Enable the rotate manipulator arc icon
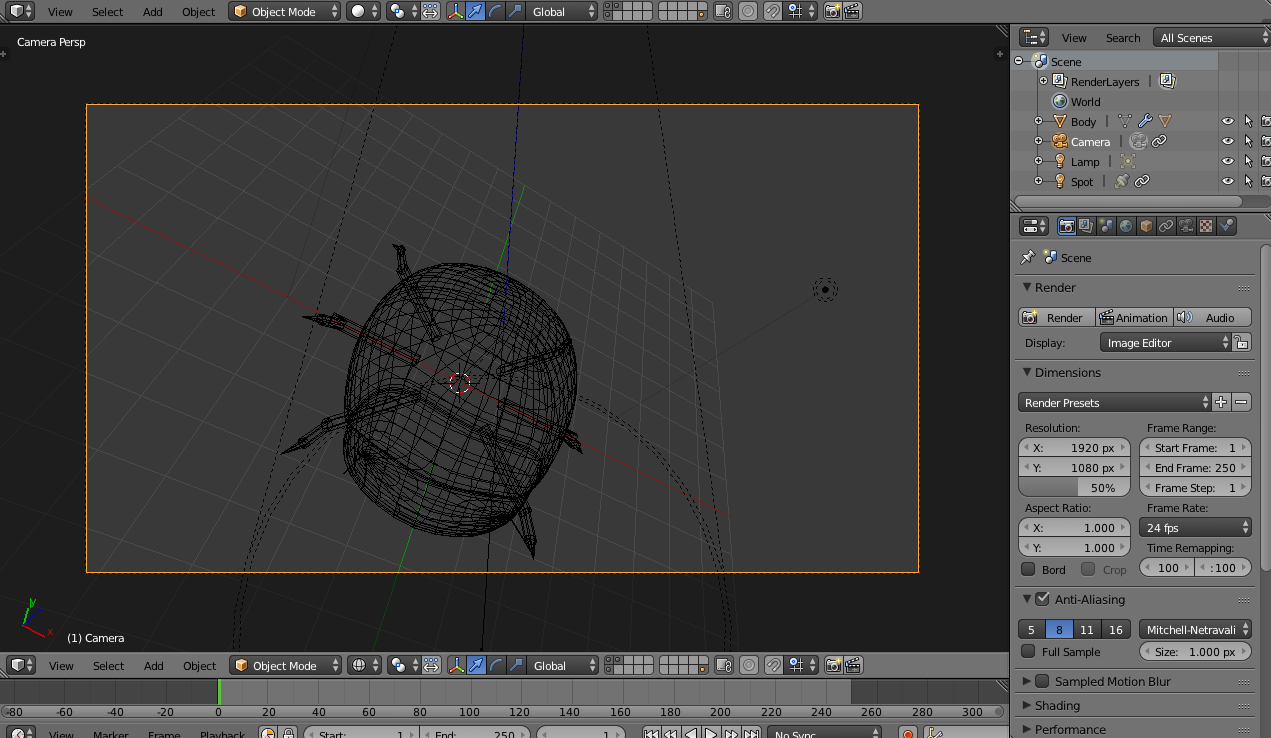This screenshot has height=738, width=1271. click(496, 11)
